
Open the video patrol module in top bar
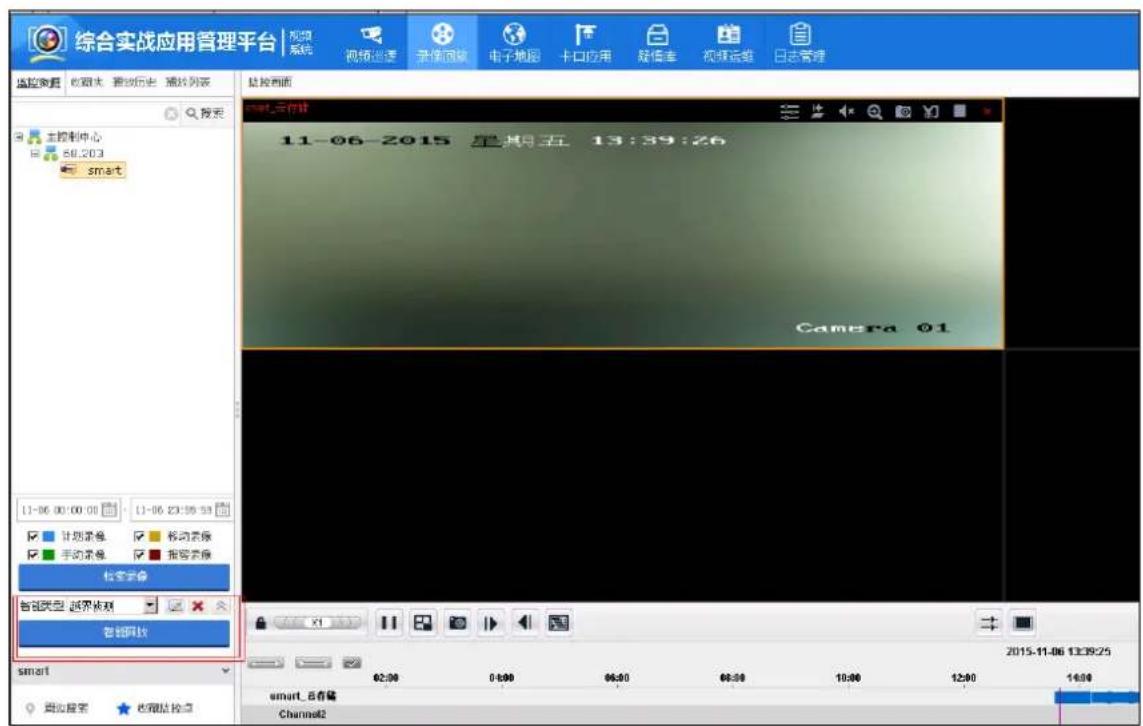pyautogui.click(x=371, y=43)
